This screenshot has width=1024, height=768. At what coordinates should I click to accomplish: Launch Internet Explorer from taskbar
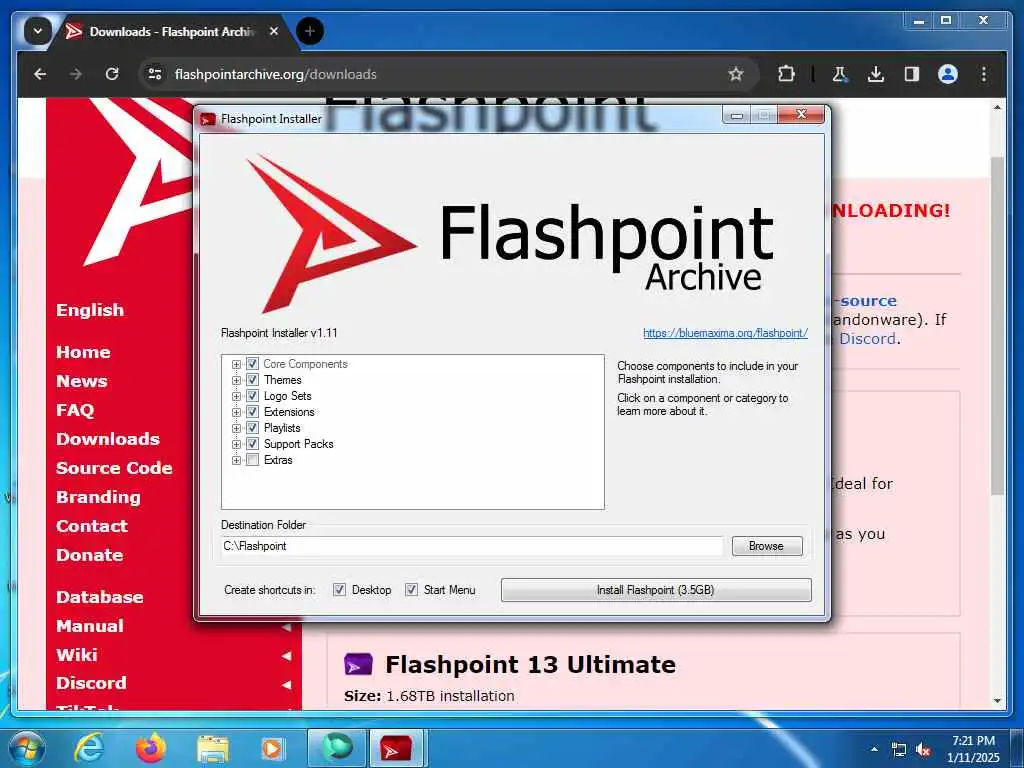[x=88, y=748]
